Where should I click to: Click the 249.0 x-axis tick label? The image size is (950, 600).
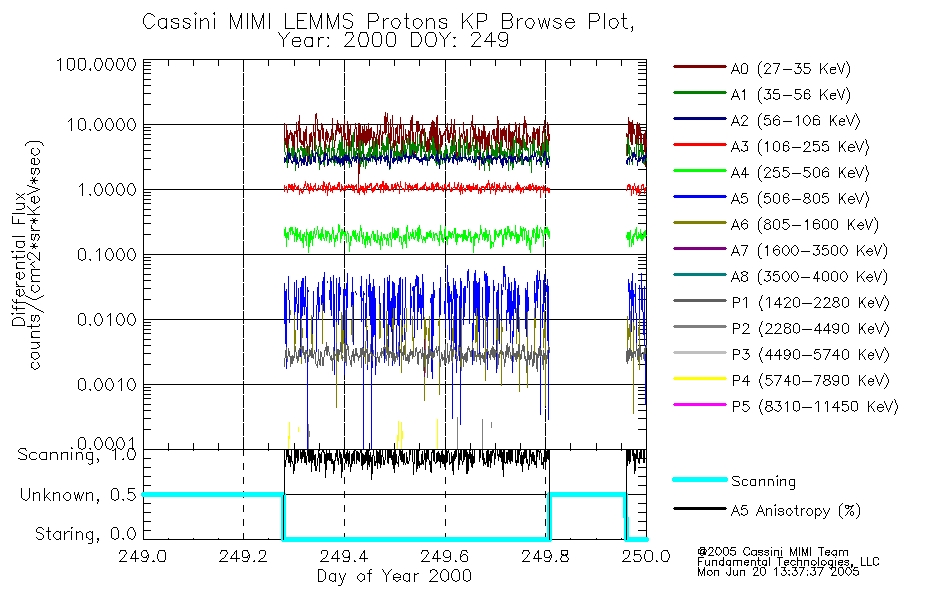click(142, 556)
